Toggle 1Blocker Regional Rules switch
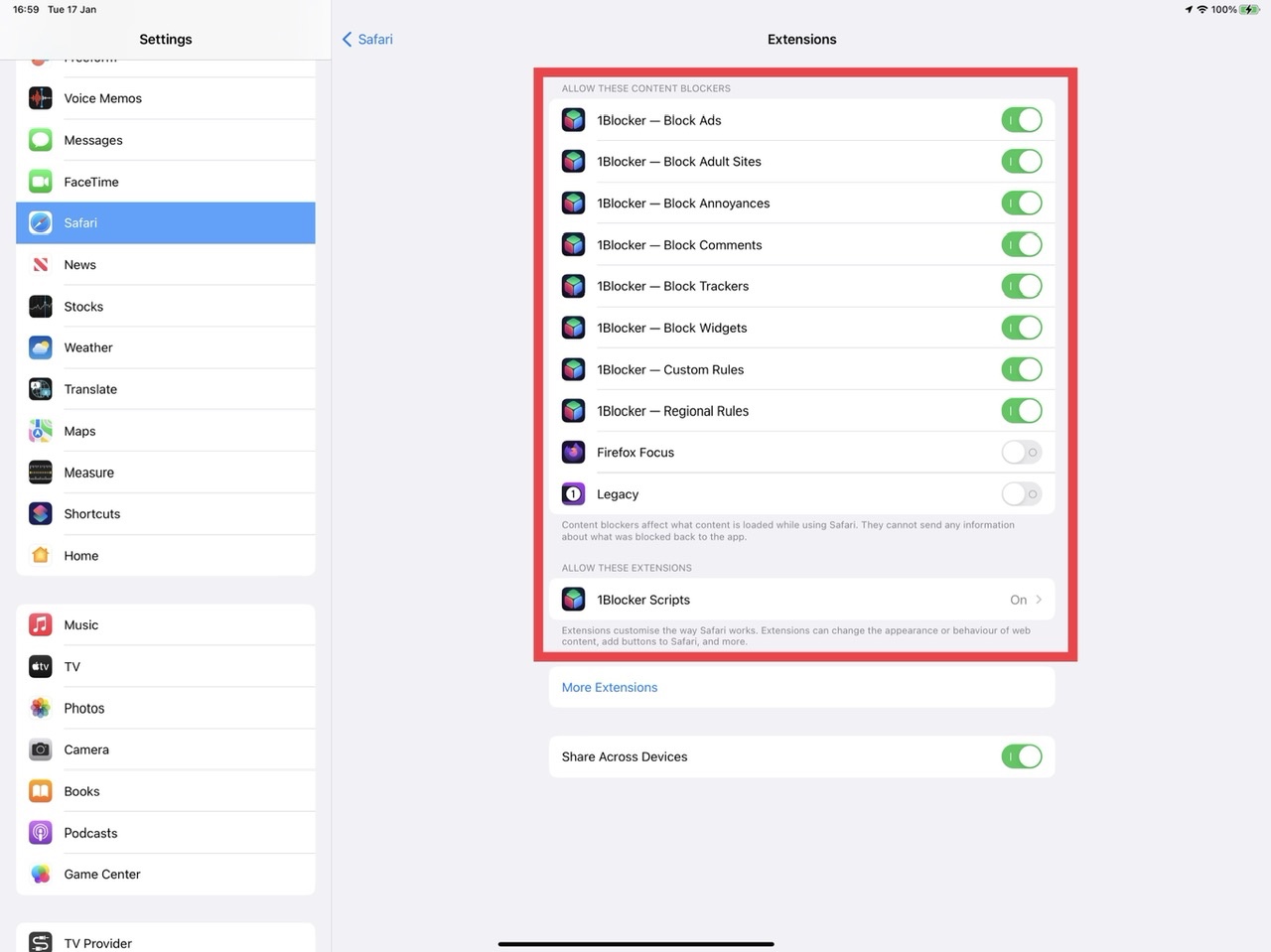The image size is (1271, 952). coord(1022,410)
